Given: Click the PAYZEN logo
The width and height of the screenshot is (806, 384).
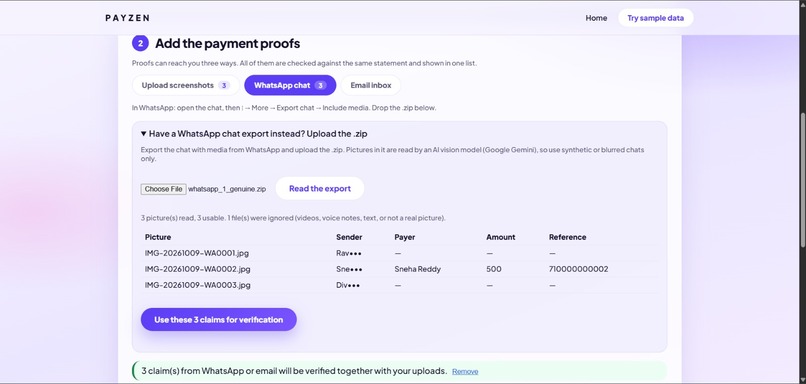Looking at the screenshot, I should click(127, 18).
